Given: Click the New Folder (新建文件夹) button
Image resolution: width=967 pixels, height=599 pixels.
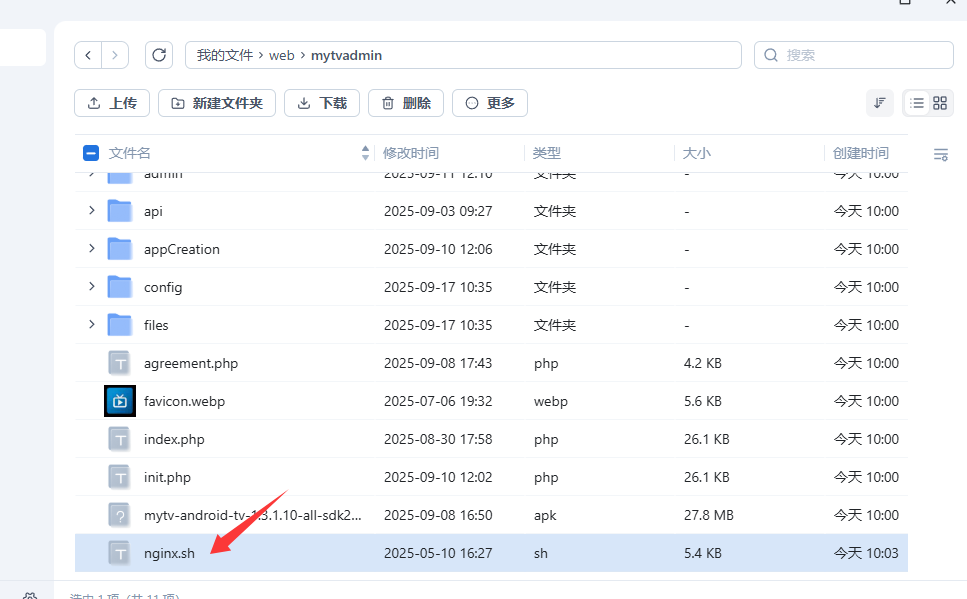Looking at the screenshot, I should click(x=217, y=103).
